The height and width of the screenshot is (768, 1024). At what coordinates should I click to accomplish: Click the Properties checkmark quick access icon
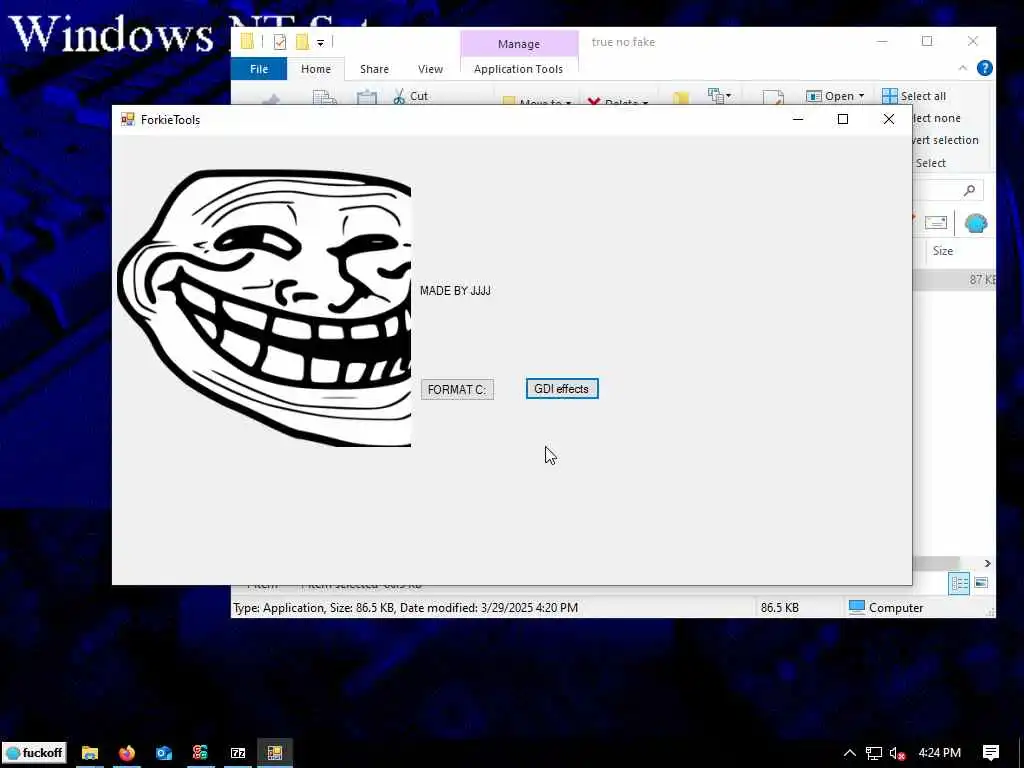point(280,42)
